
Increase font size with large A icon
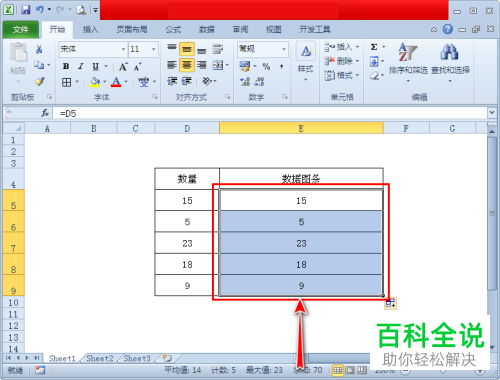pyautogui.click(x=123, y=67)
